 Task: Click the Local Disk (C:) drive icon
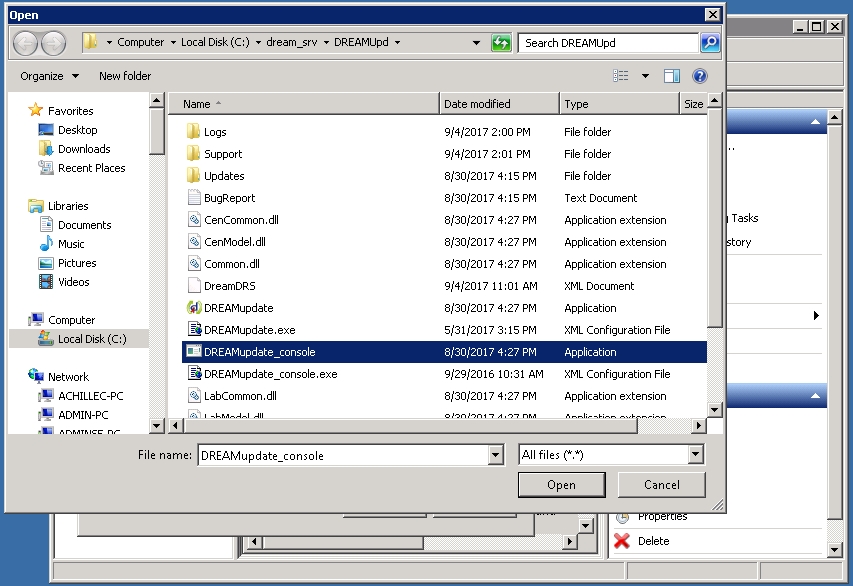(46, 338)
